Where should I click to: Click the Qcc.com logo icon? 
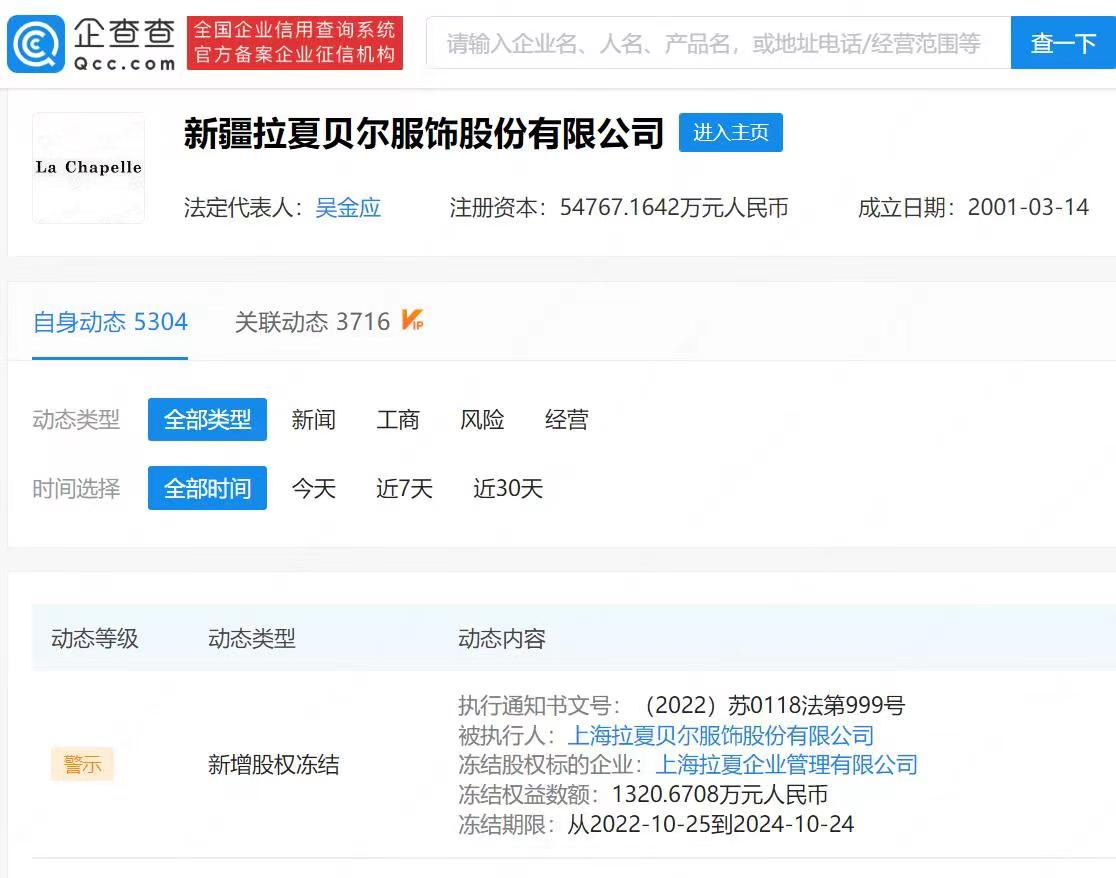coord(36,44)
